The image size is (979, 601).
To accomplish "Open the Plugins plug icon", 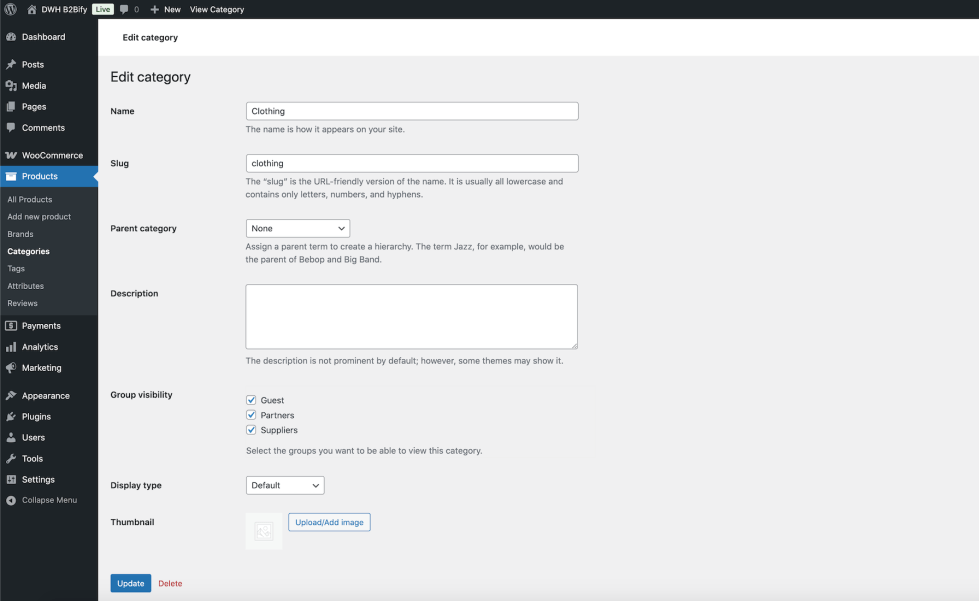I will [11, 417].
